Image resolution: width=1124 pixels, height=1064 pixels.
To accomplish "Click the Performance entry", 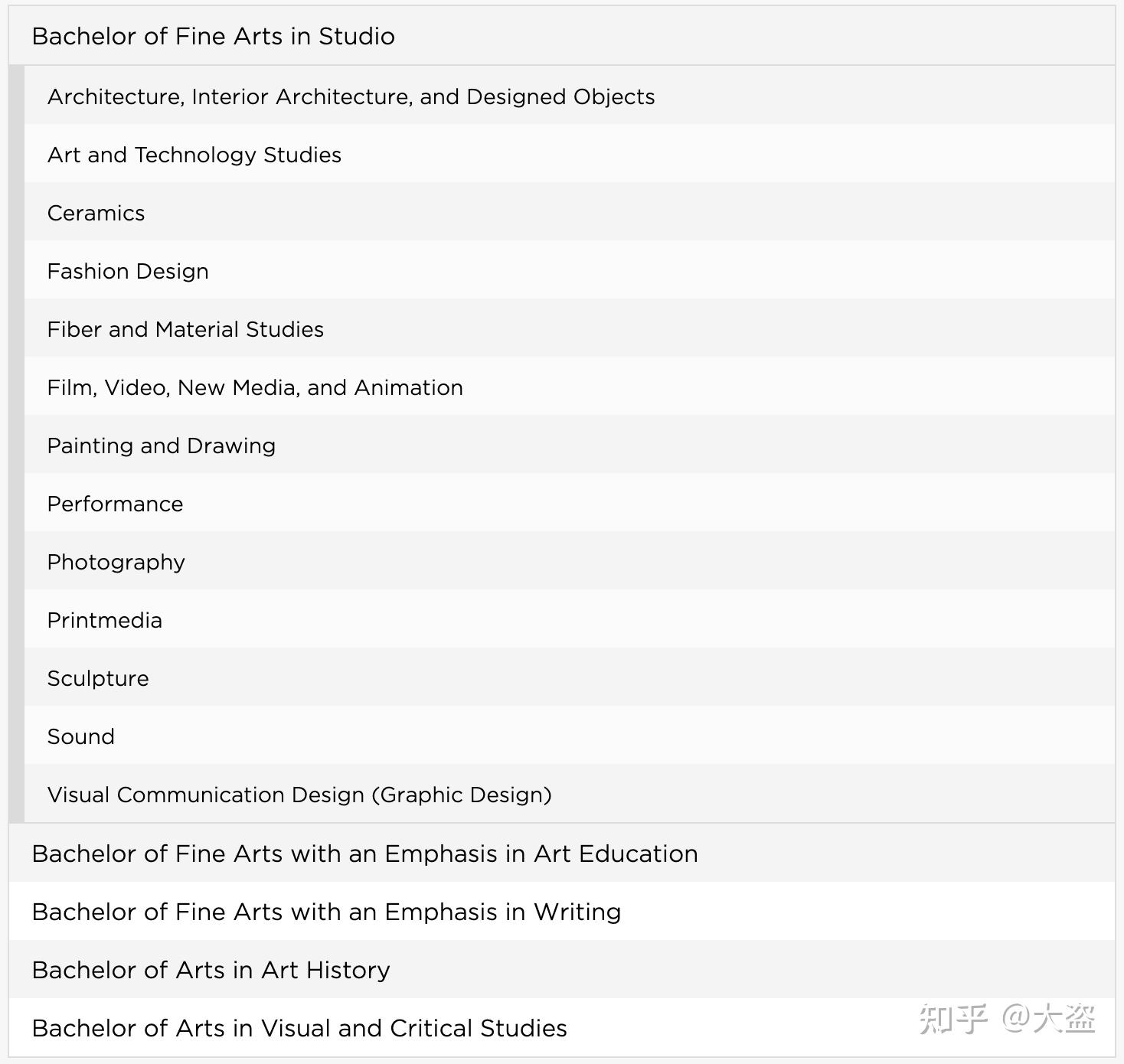I will [116, 504].
